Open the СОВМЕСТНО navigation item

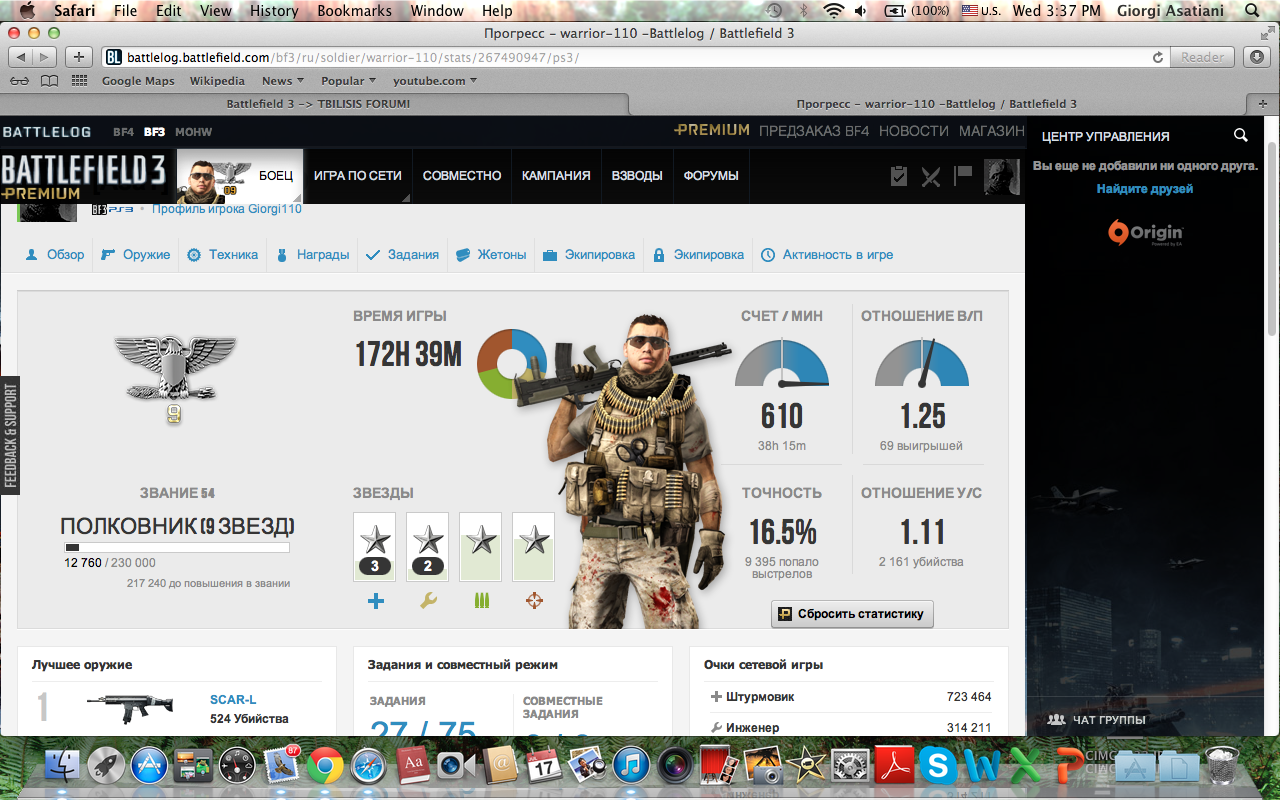pyautogui.click(x=462, y=176)
